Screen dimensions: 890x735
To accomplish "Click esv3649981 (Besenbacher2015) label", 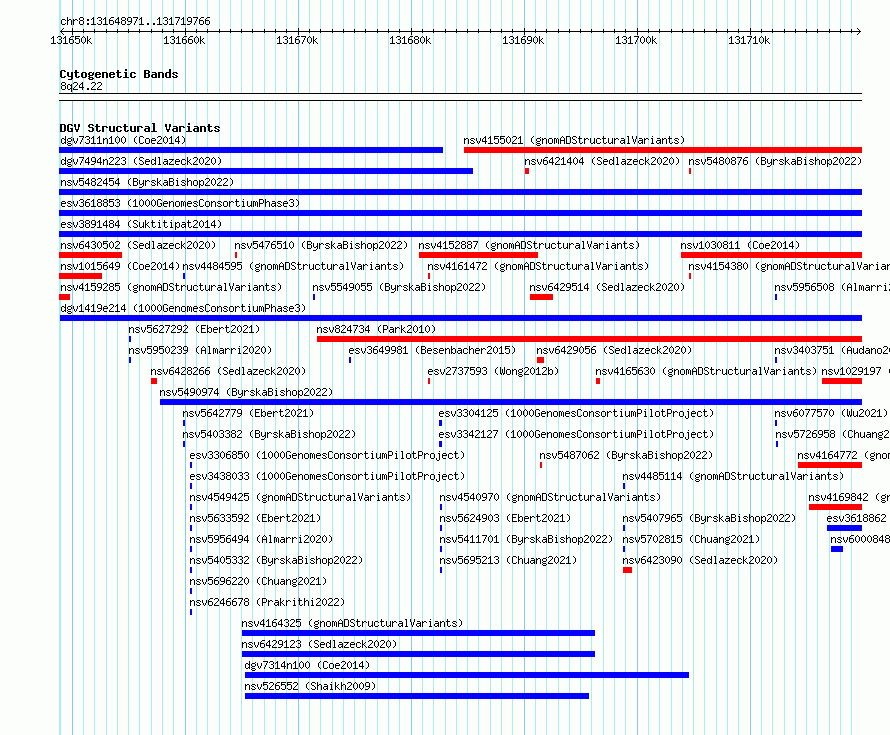I will (x=432, y=350).
